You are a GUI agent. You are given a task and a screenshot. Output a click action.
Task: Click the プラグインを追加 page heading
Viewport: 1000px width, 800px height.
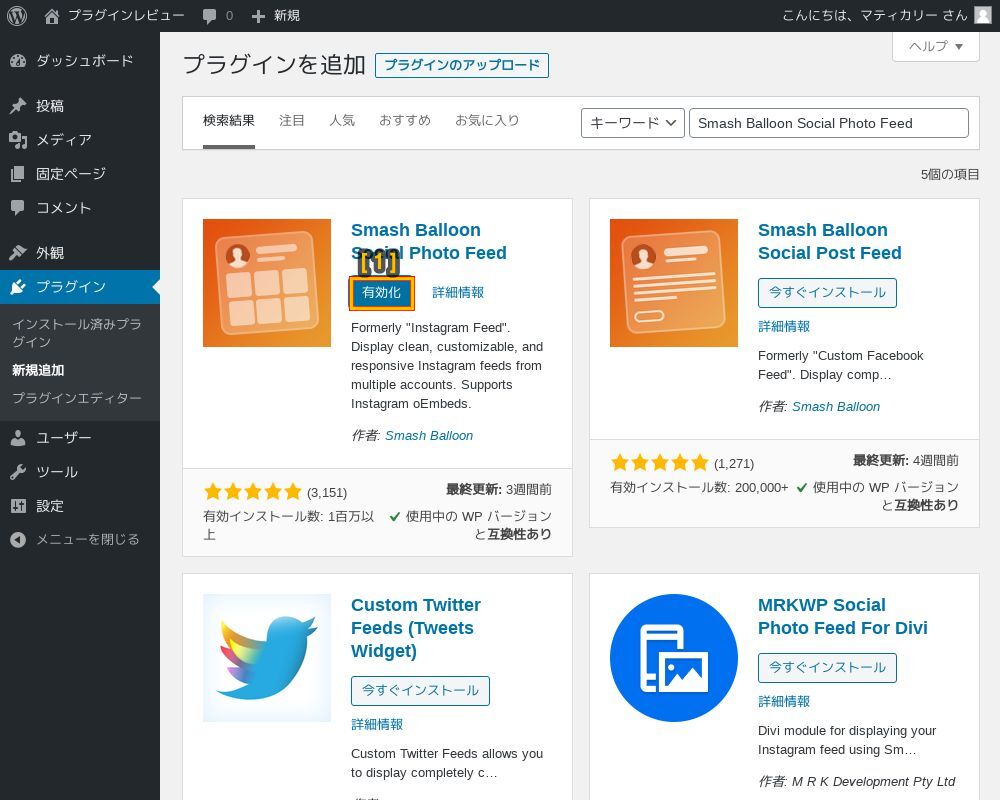[274, 65]
